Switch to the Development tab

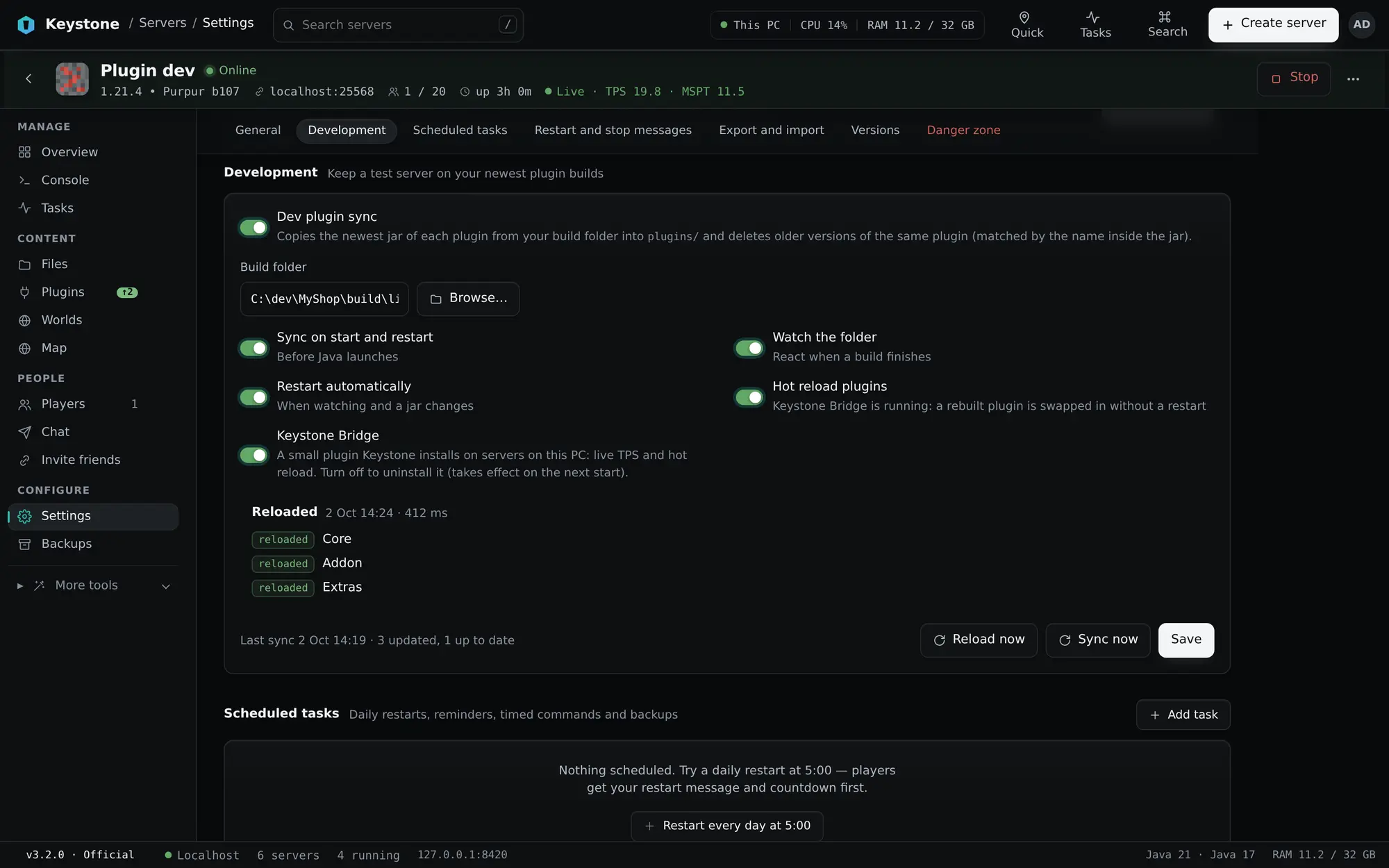(x=347, y=131)
